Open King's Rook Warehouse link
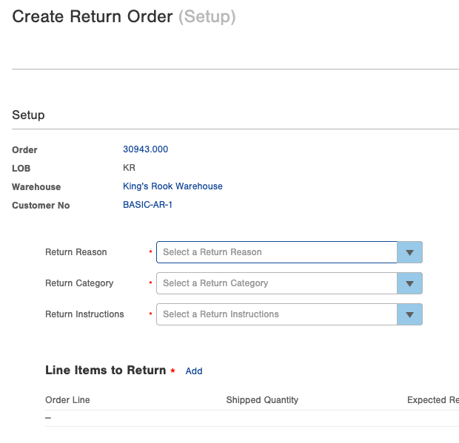This screenshot has height=443, width=459. pyautogui.click(x=173, y=186)
